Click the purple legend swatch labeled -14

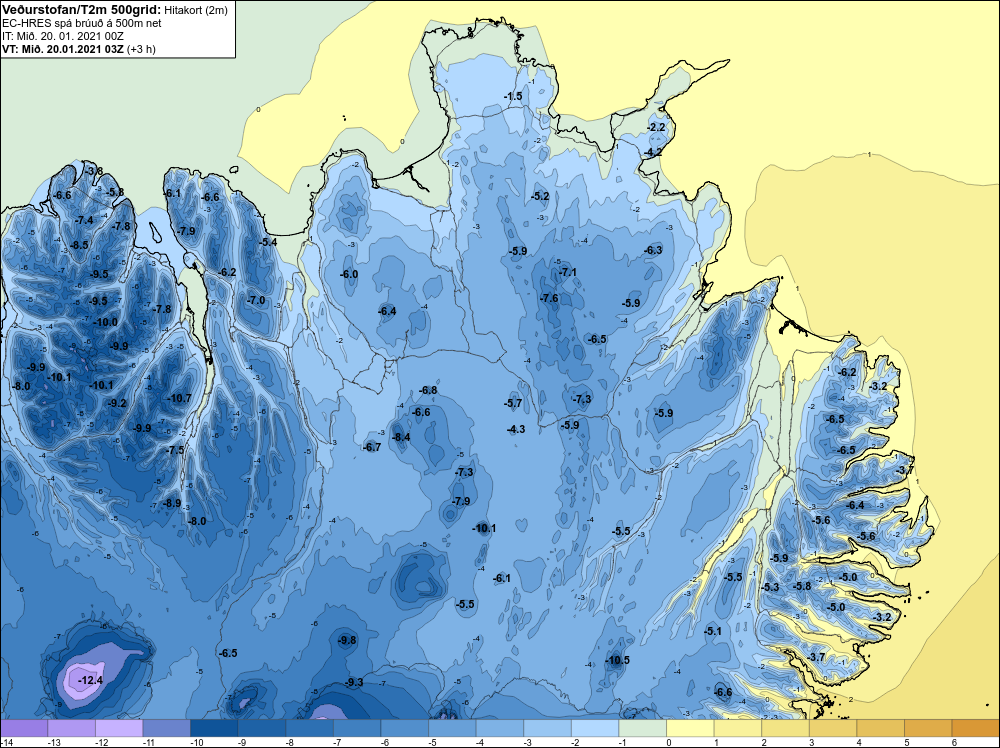pyautogui.click(x=24, y=728)
